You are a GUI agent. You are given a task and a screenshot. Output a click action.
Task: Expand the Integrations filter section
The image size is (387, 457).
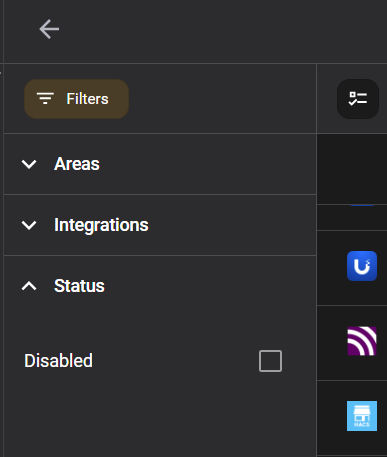(160, 225)
